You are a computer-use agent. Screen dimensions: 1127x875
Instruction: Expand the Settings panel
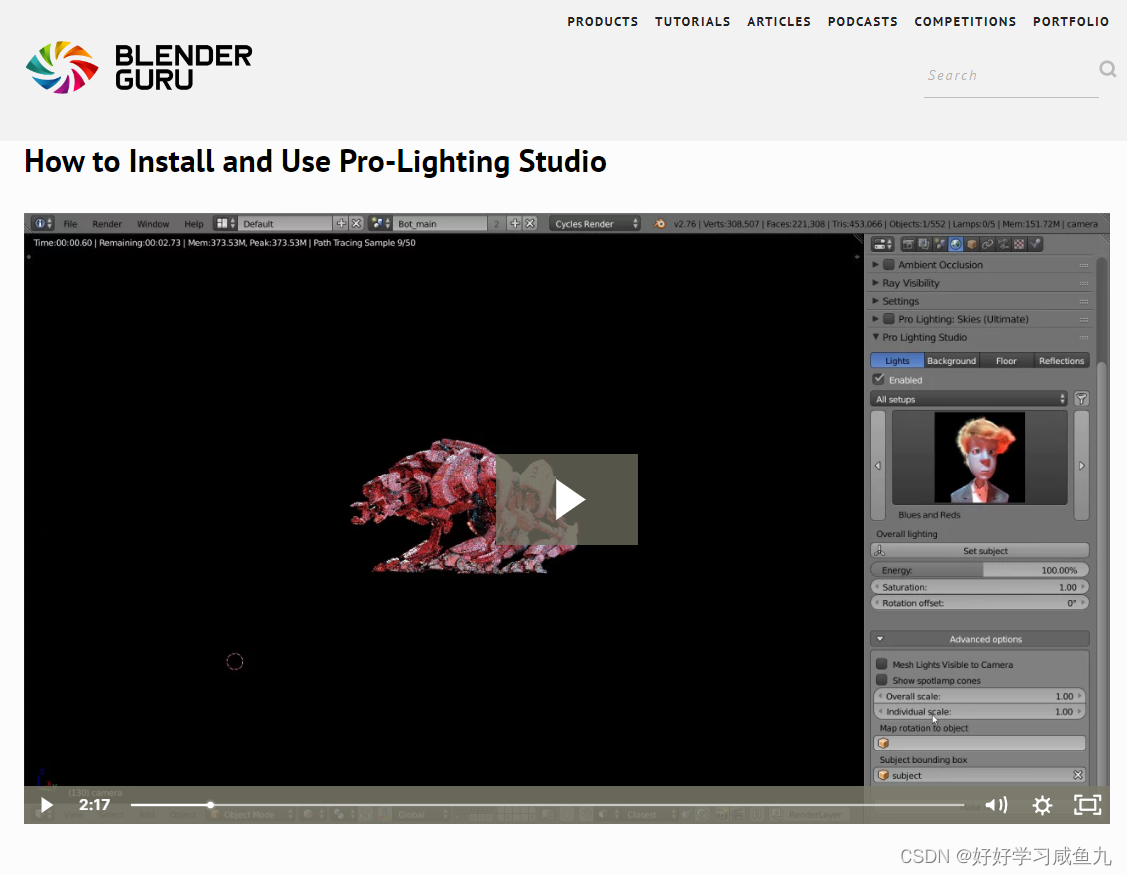coord(875,301)
